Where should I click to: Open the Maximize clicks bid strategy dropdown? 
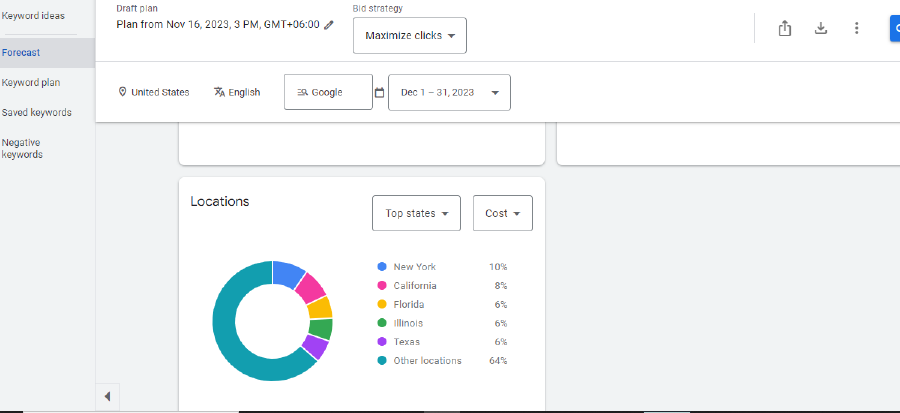coord(410,36)
